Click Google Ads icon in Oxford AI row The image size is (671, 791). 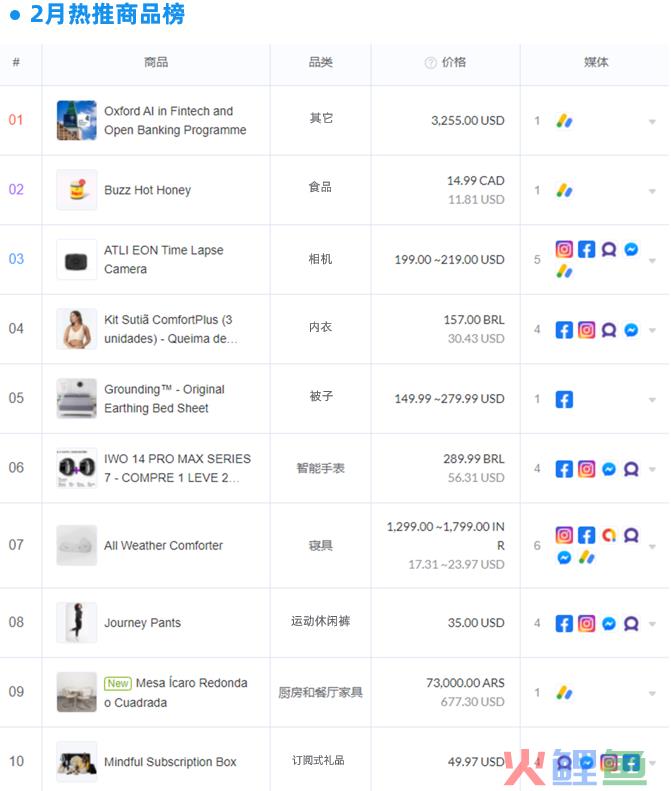tap(564, 121)
